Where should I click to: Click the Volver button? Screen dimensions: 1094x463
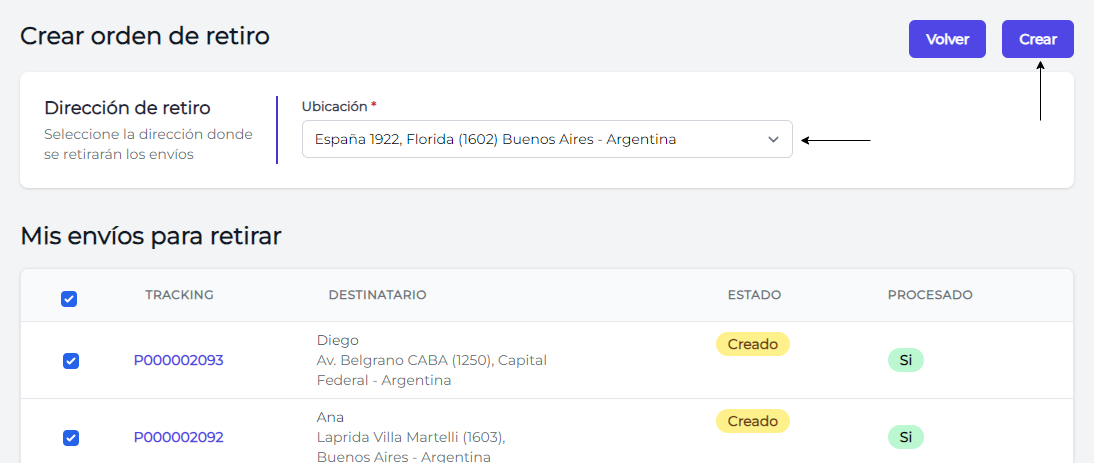click(947, 39)
